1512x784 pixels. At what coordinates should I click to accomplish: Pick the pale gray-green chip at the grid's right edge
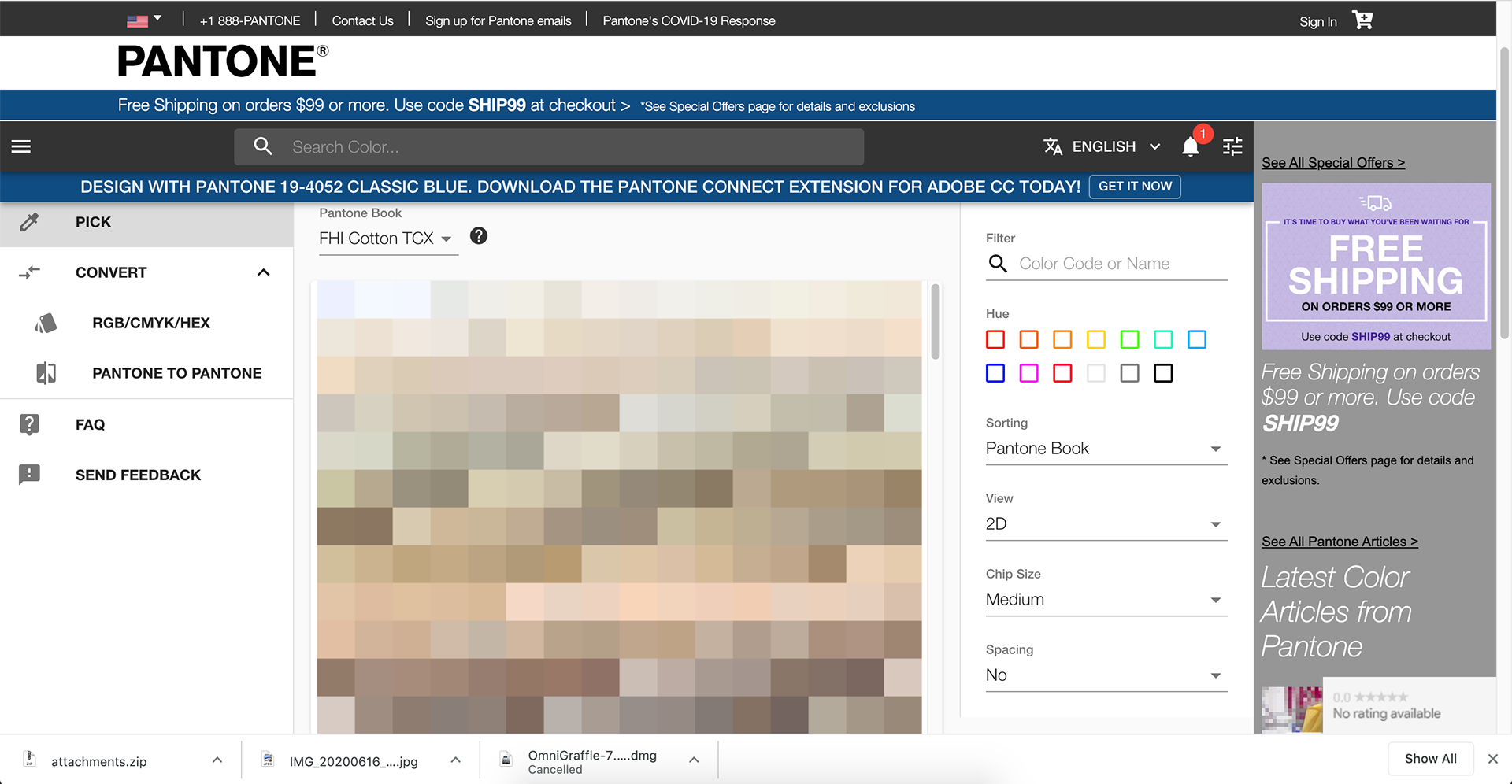(x=902, y=412)
